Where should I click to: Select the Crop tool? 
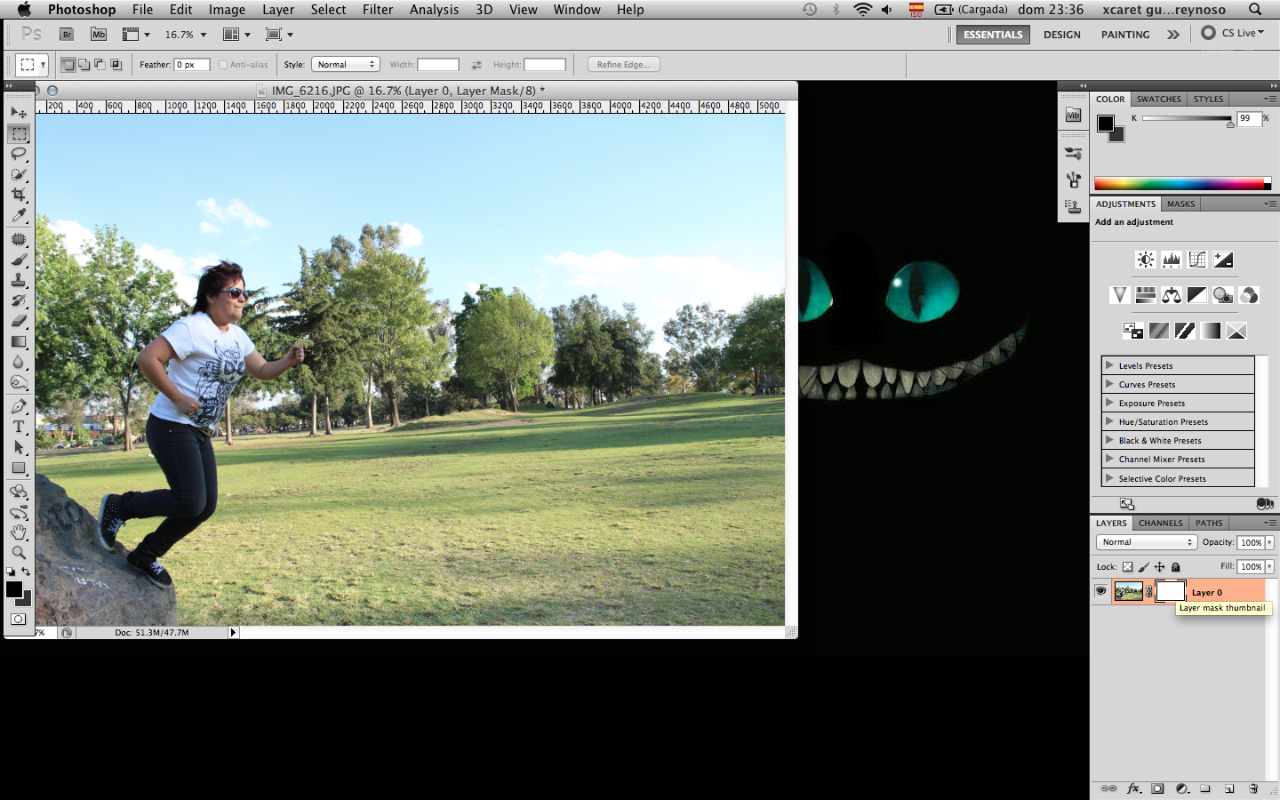coord(19,195)
